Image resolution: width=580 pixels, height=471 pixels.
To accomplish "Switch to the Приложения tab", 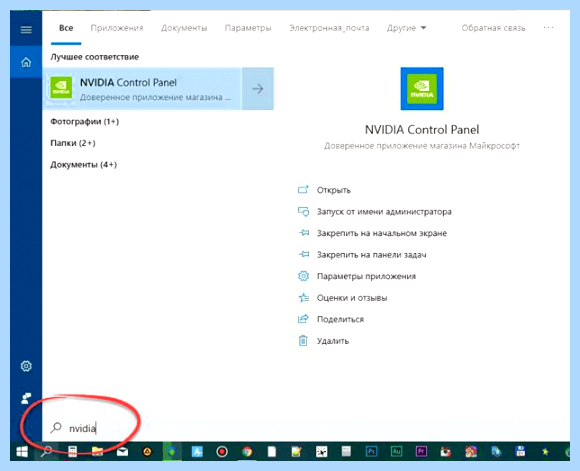I will [117, 28].
